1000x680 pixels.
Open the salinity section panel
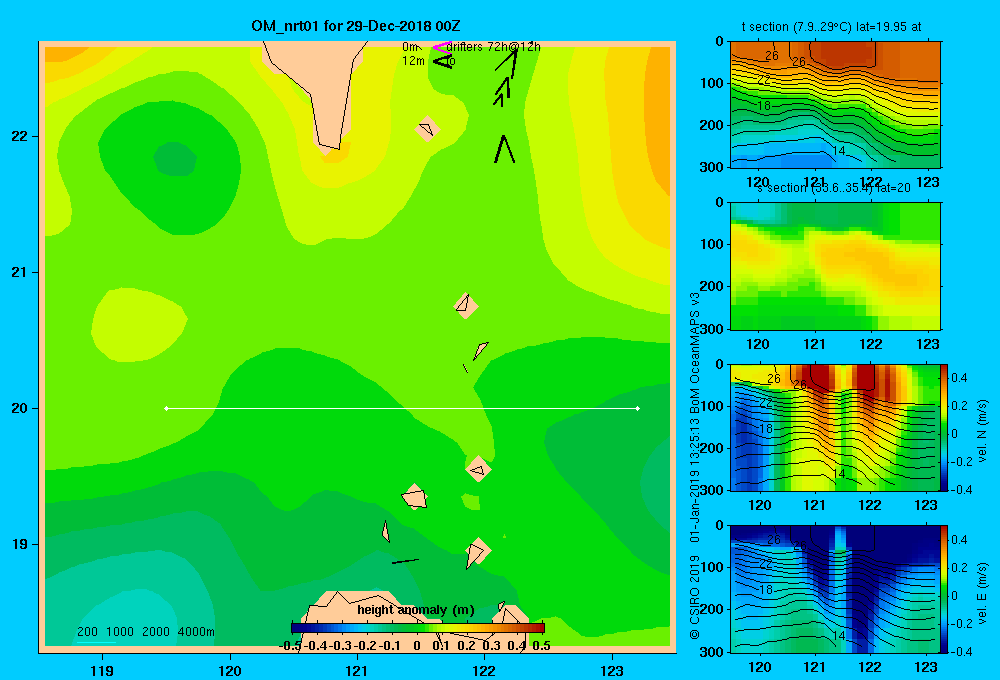tap(835, 266)
